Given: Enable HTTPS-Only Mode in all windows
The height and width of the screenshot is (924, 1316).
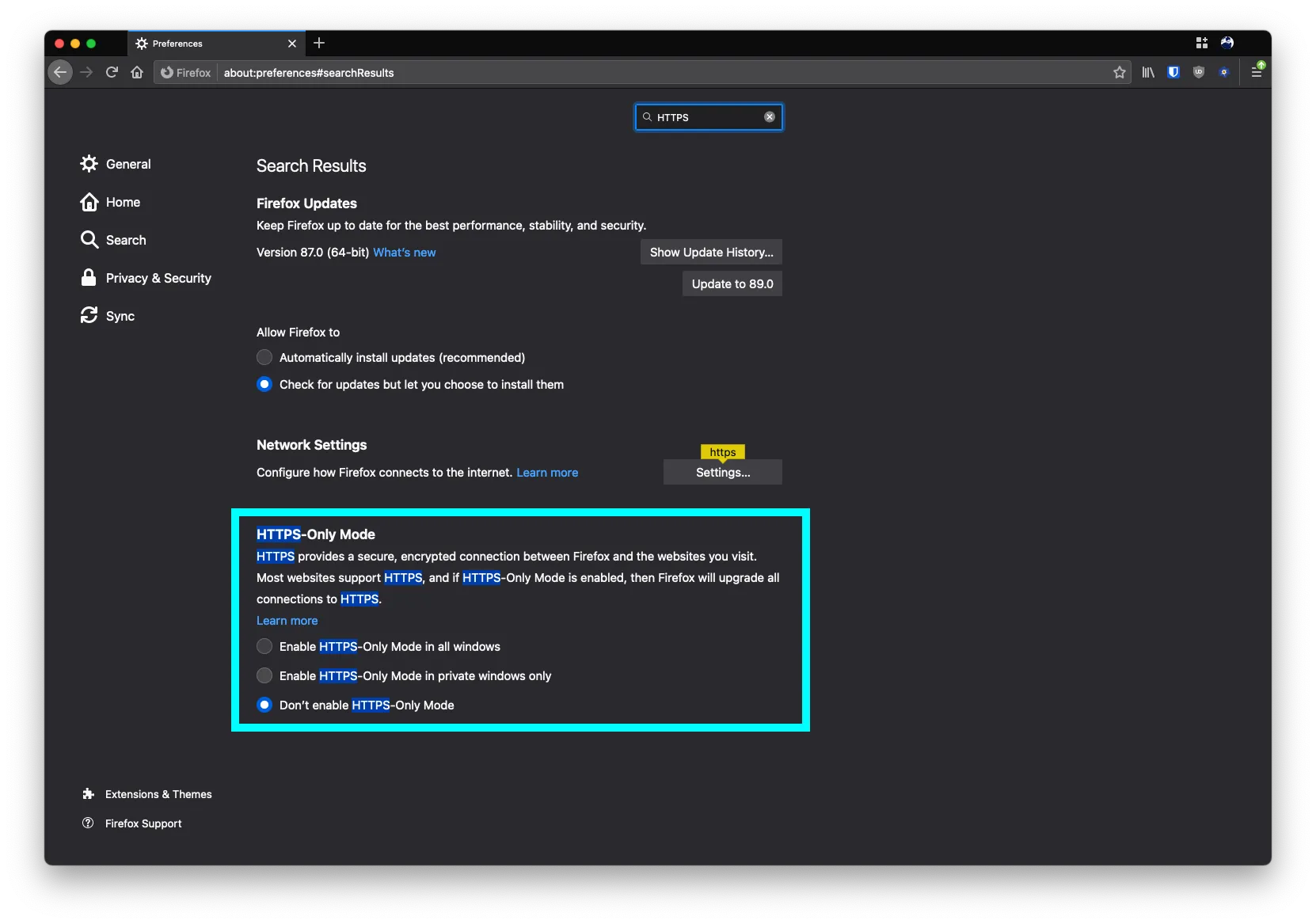Looking at the screenshot, I should pos(264,646).
